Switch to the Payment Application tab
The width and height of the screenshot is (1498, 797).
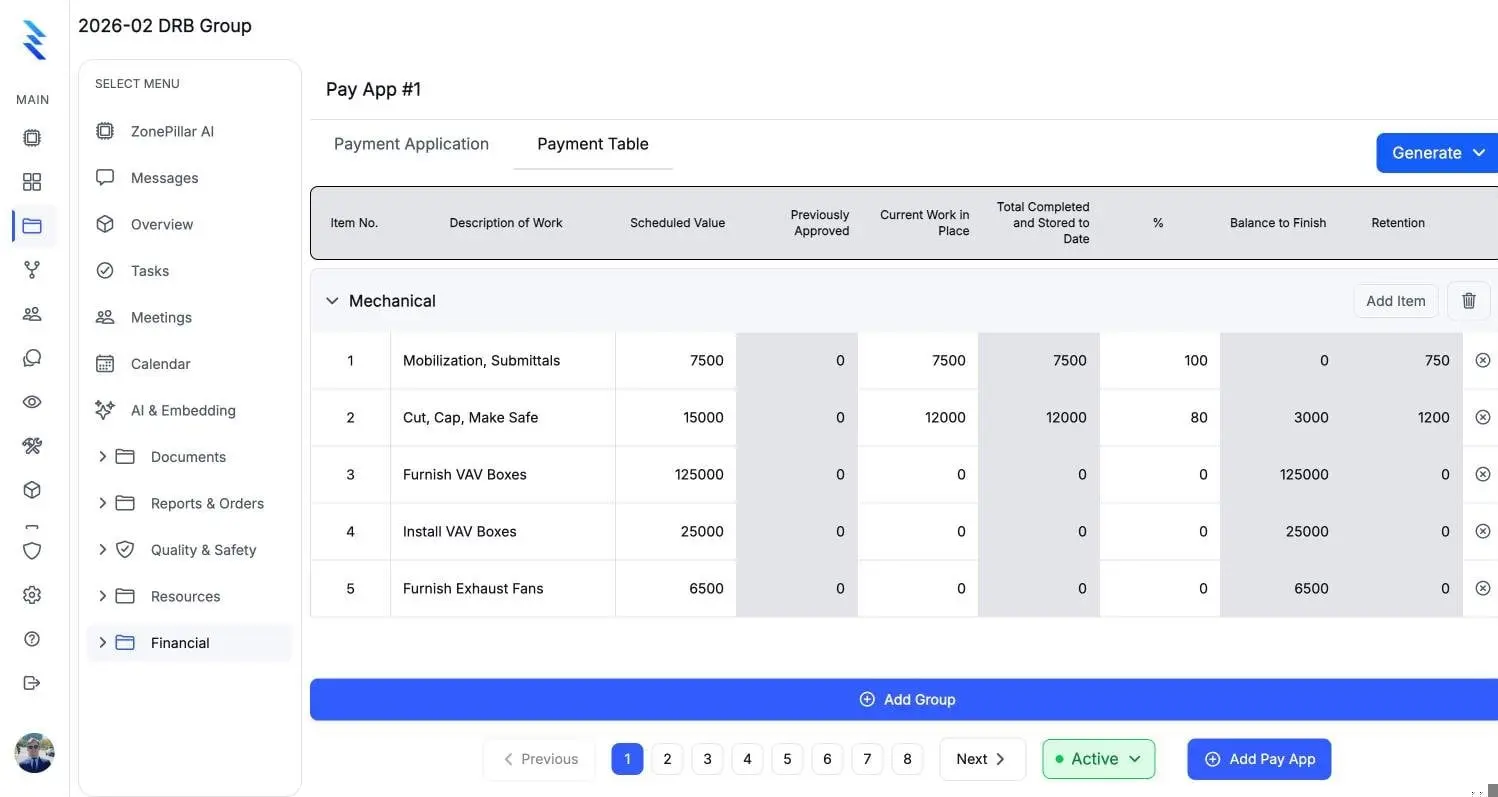click(x=411, y=144)
